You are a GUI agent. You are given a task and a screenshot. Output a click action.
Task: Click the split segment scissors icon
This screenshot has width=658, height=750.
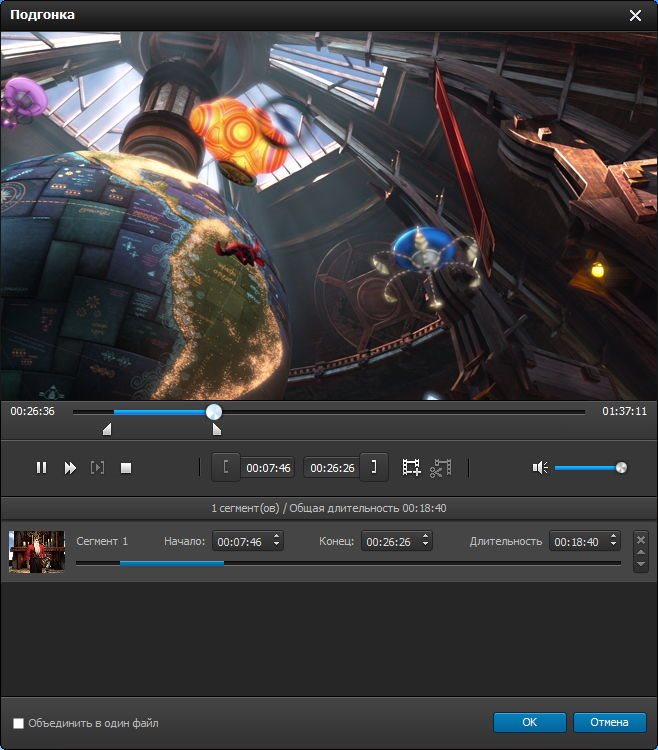[441, 467]
